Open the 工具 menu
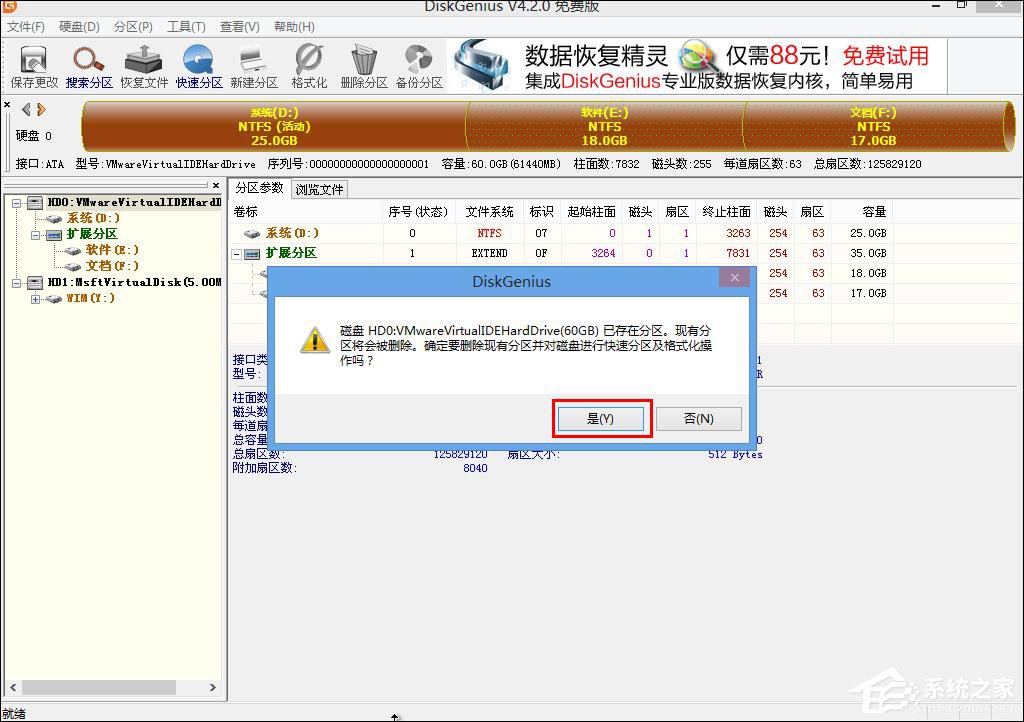 point(184,27)
